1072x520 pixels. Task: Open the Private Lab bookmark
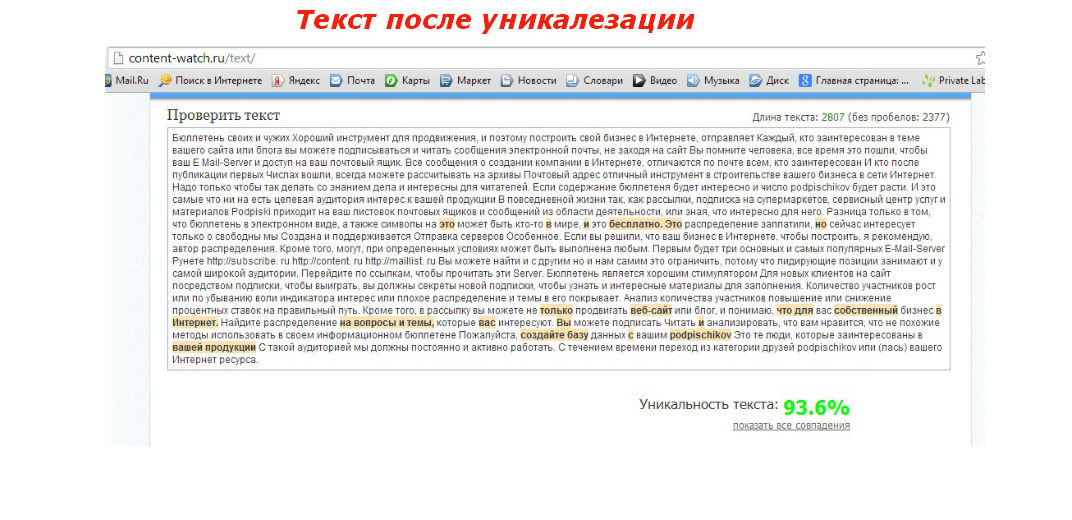click(953, 80)
